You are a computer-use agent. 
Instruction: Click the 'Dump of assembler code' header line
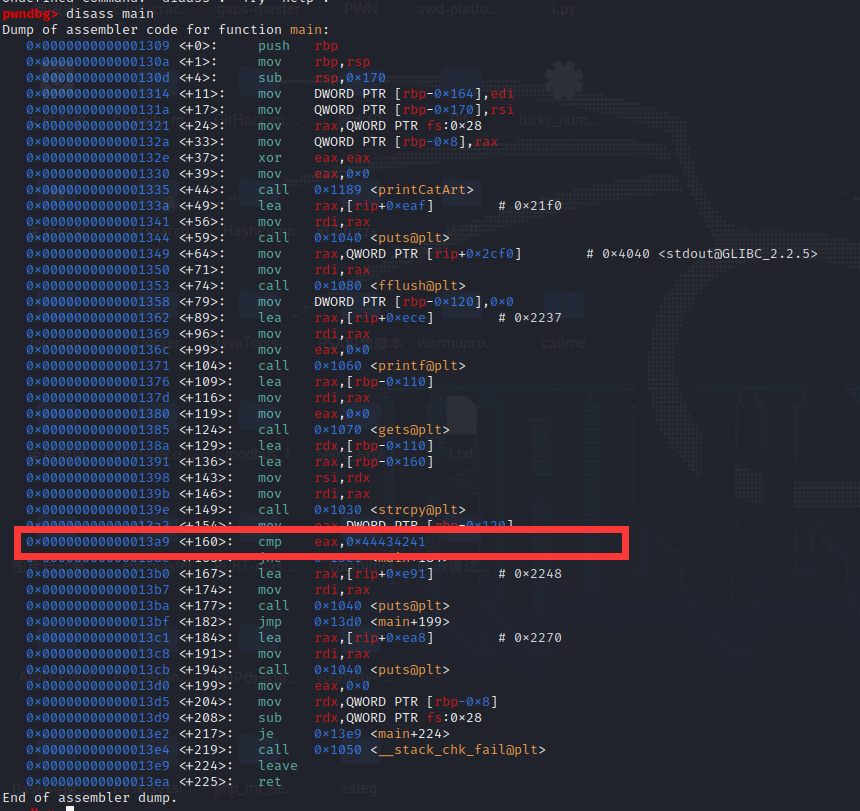tap(166, 30)
